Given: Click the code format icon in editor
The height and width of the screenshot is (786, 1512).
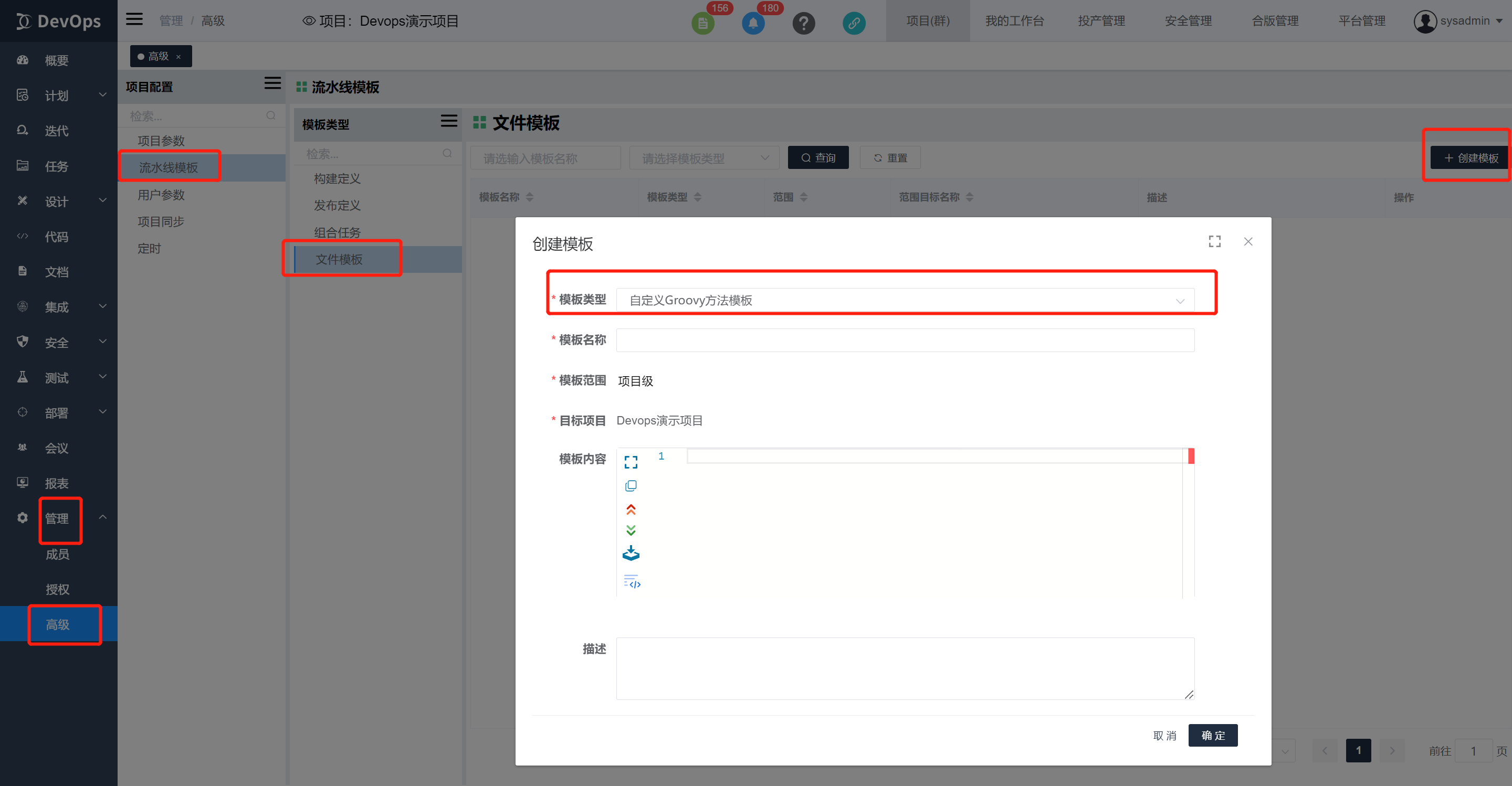Looking at the screenshot, I should (x=632, y=582).
